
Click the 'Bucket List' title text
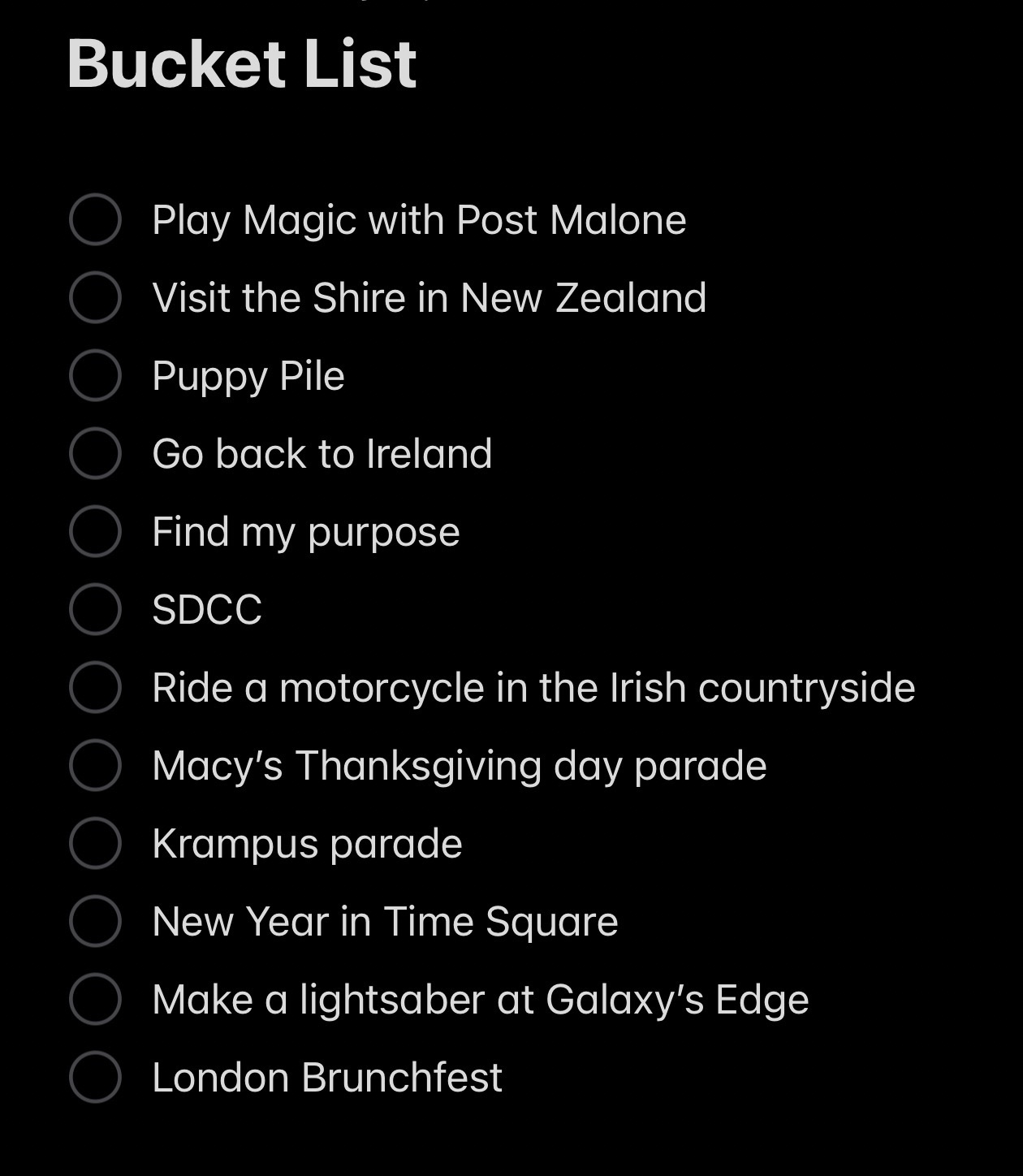tap(242, 63)
